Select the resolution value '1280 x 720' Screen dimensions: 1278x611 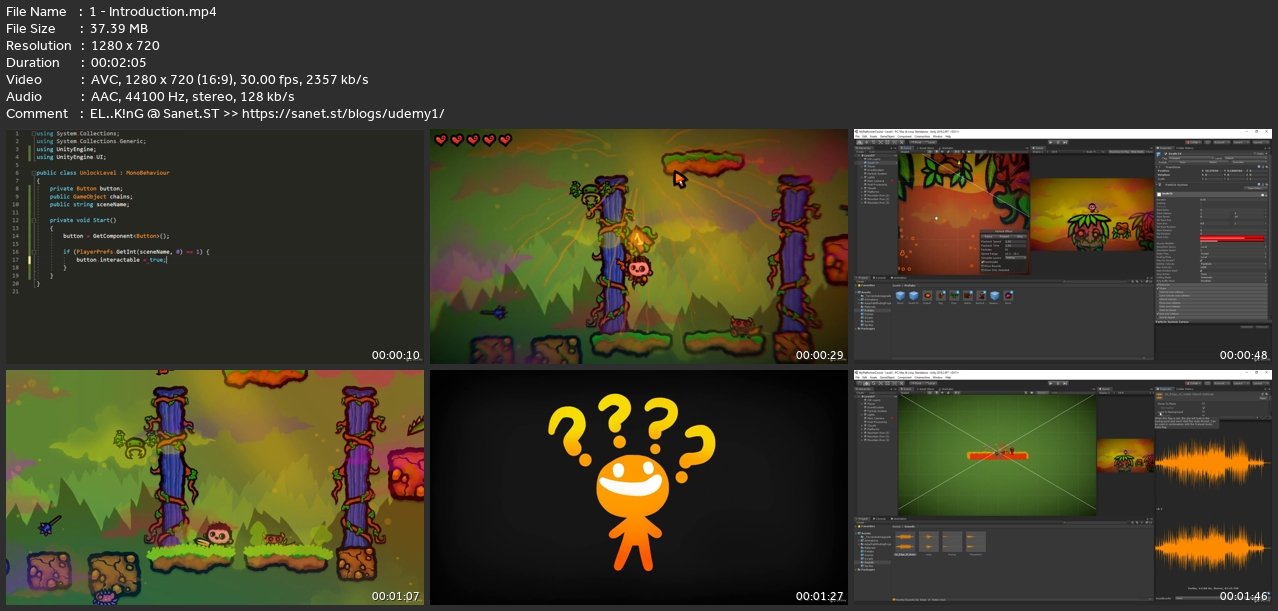coord(125,46)
